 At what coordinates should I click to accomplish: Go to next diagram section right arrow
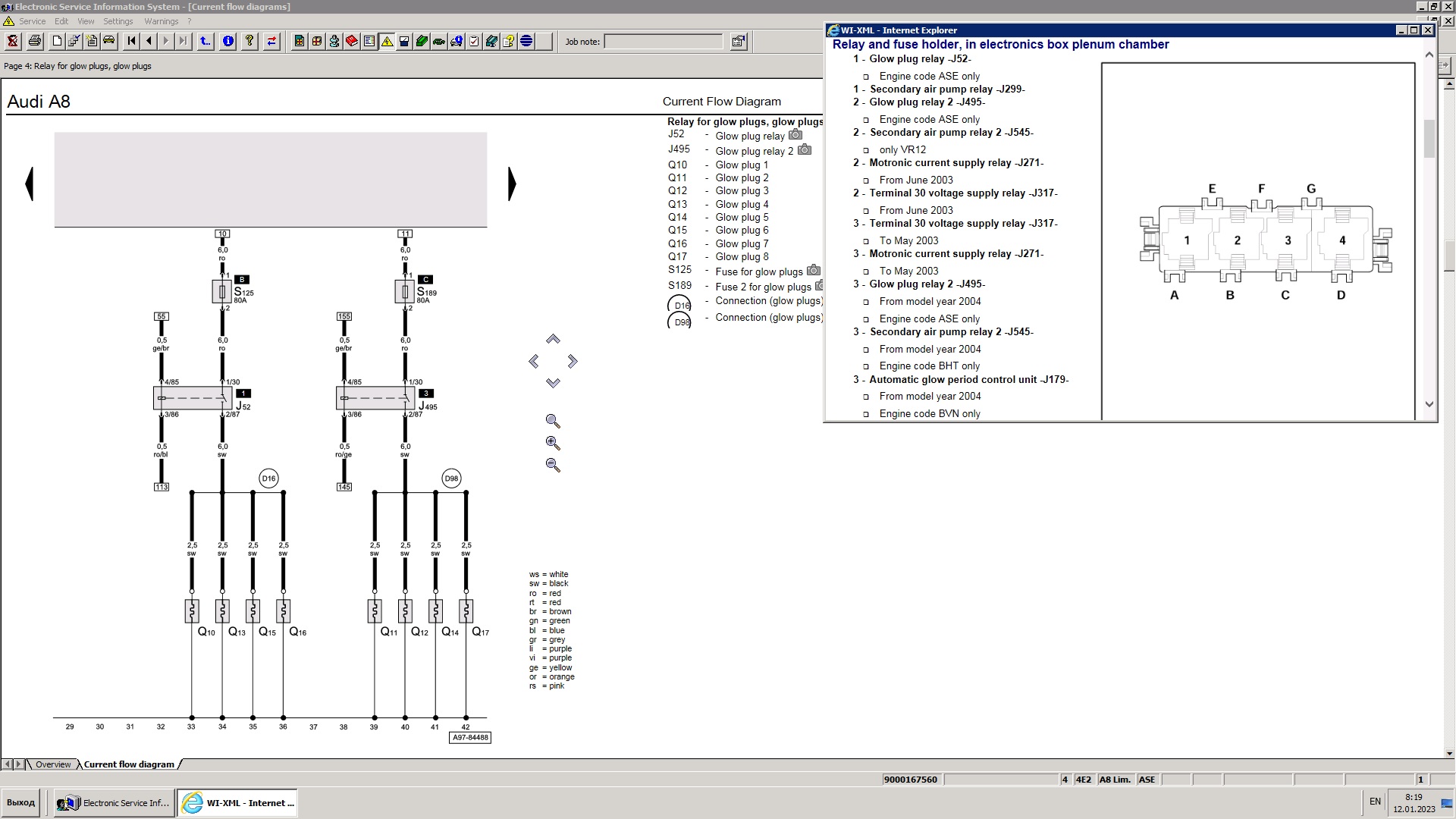tap(512, 184)
